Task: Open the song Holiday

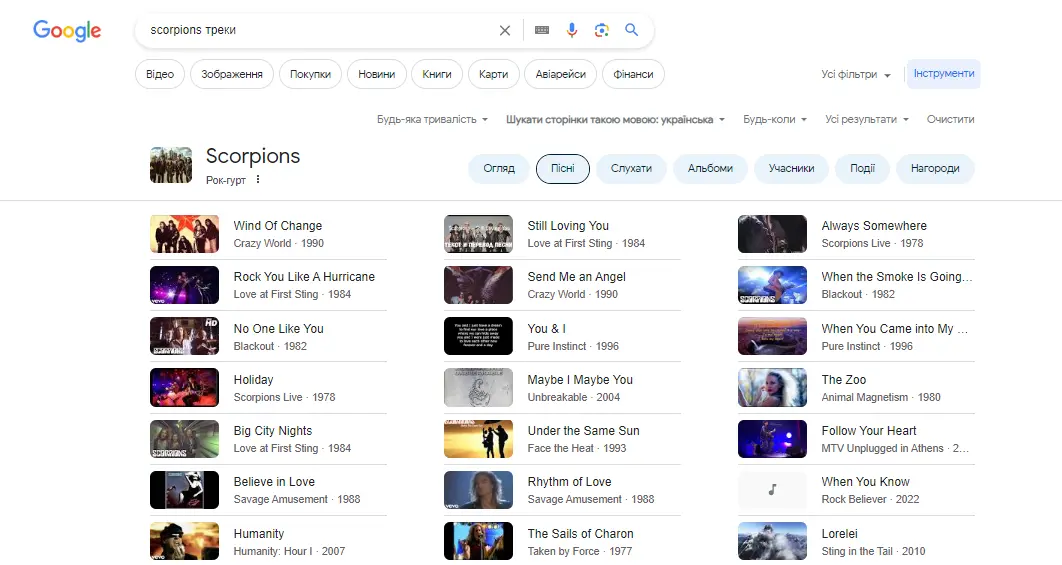Action: pyautogui.click(x=268, y=388)
